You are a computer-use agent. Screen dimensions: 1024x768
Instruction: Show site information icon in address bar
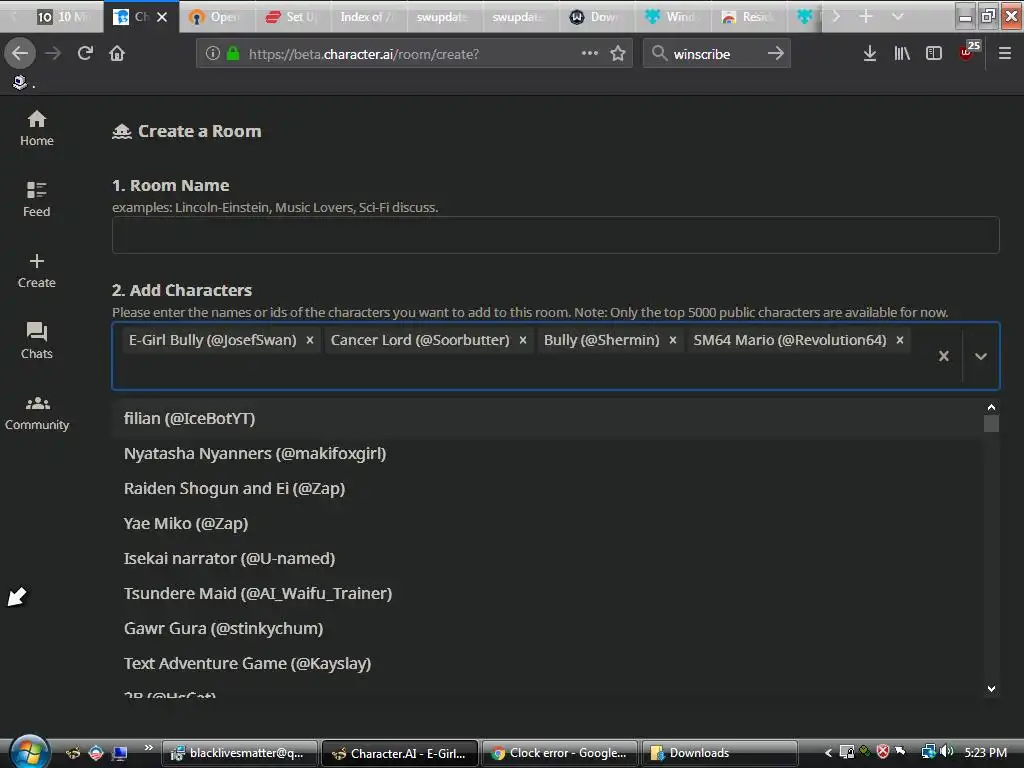pos(212,54)
